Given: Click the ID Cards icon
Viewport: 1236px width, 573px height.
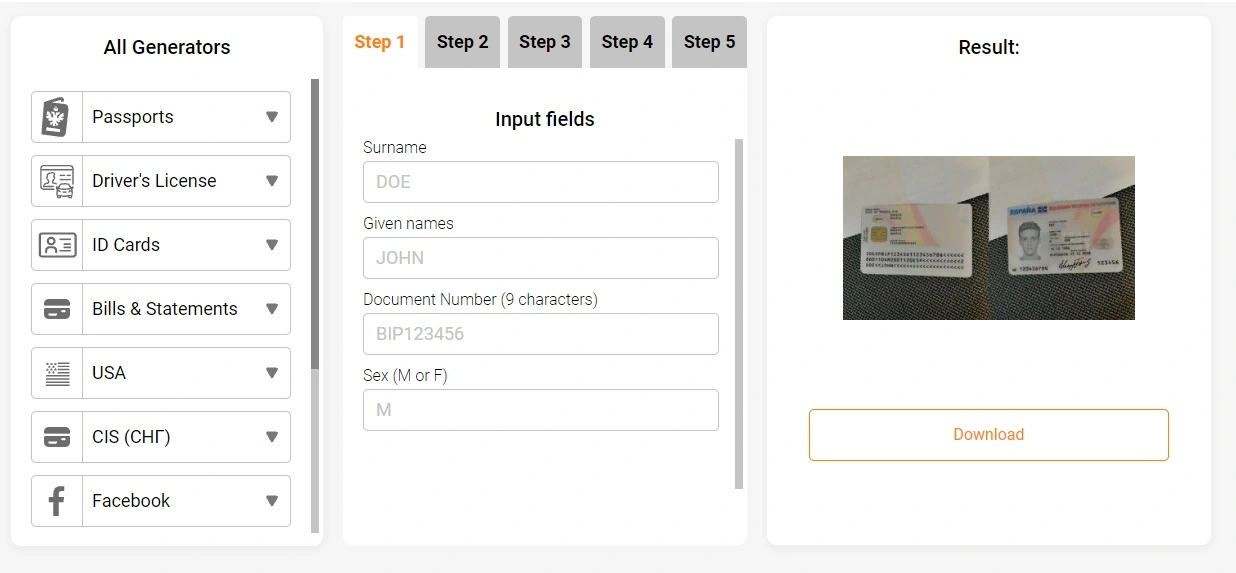Looking at the screenshot, I should 57,245.
